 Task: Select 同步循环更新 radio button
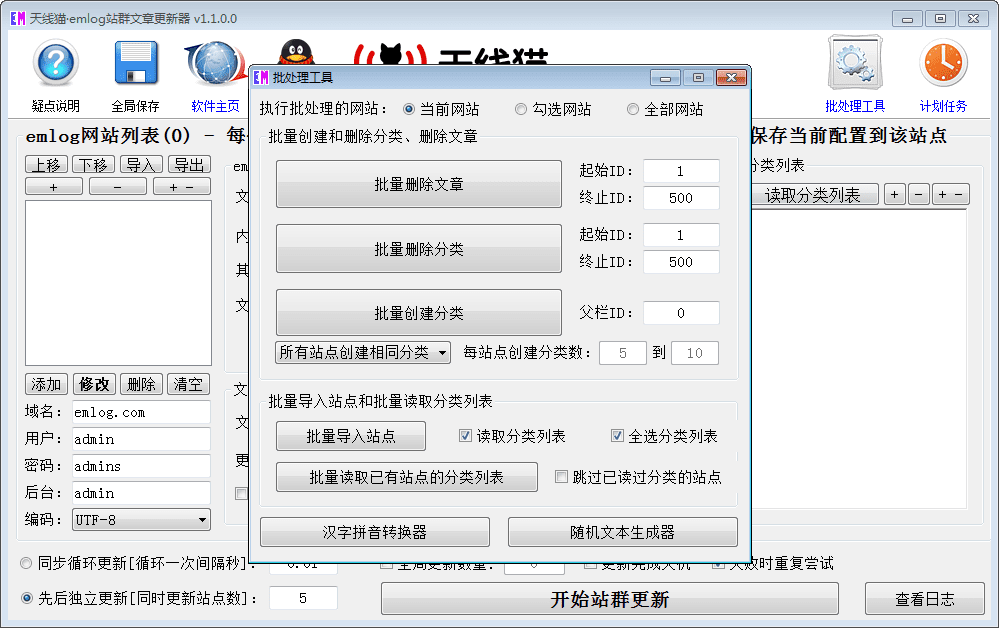pyautogui.click(x=26, y=563)
